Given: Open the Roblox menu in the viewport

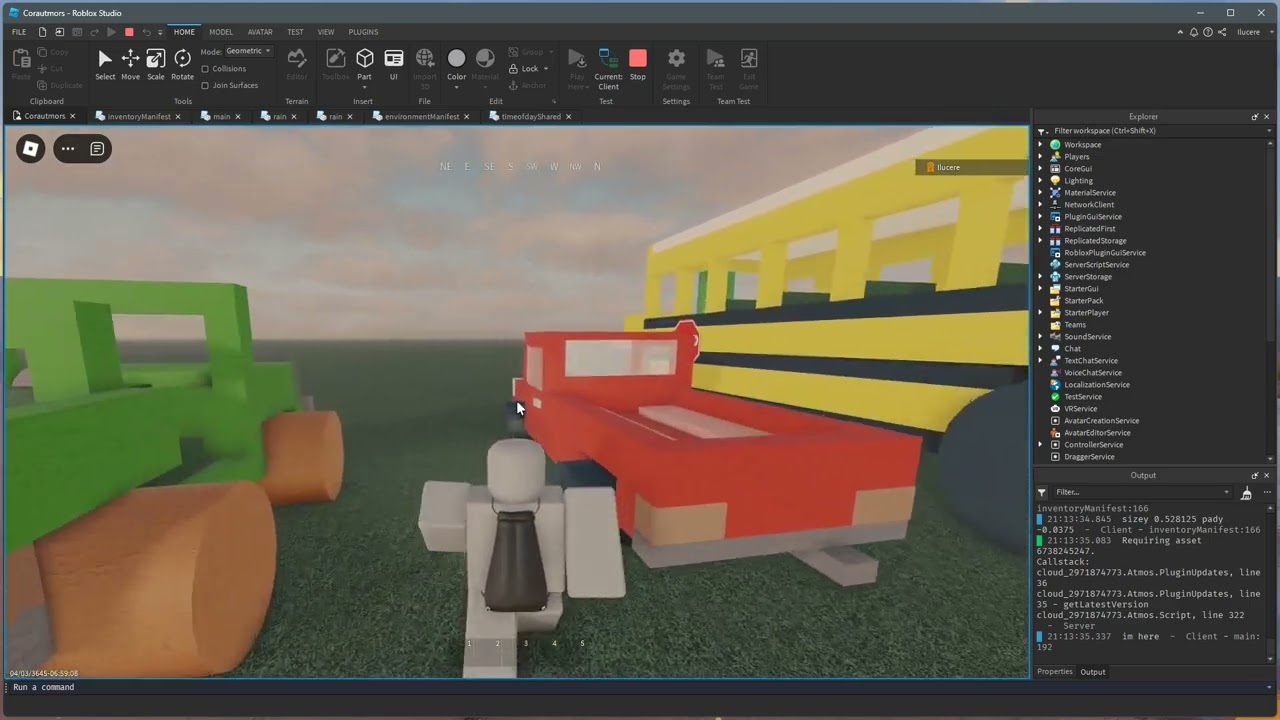Looking at the screenshot, I should (x=31, y=149).
